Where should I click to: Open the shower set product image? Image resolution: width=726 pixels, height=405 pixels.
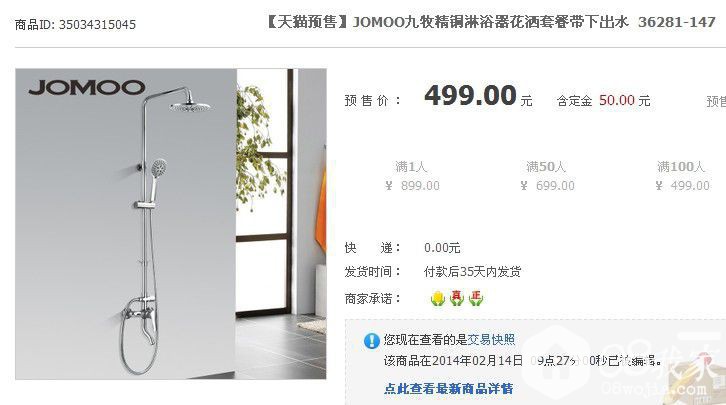171,224
